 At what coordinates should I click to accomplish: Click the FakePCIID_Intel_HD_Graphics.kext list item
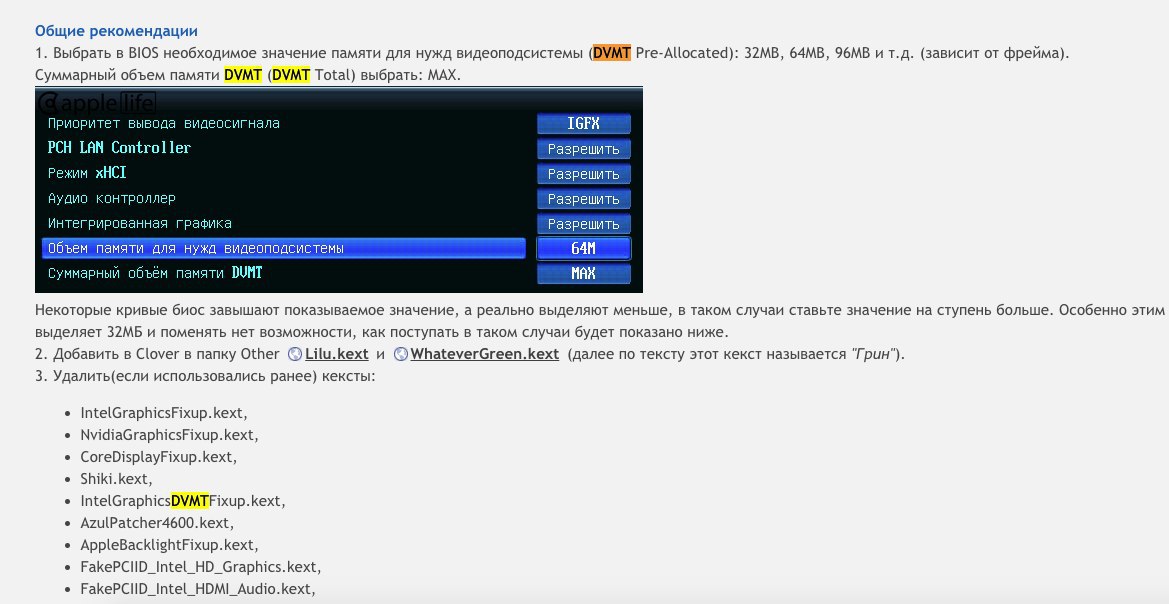tap(201, 567)
